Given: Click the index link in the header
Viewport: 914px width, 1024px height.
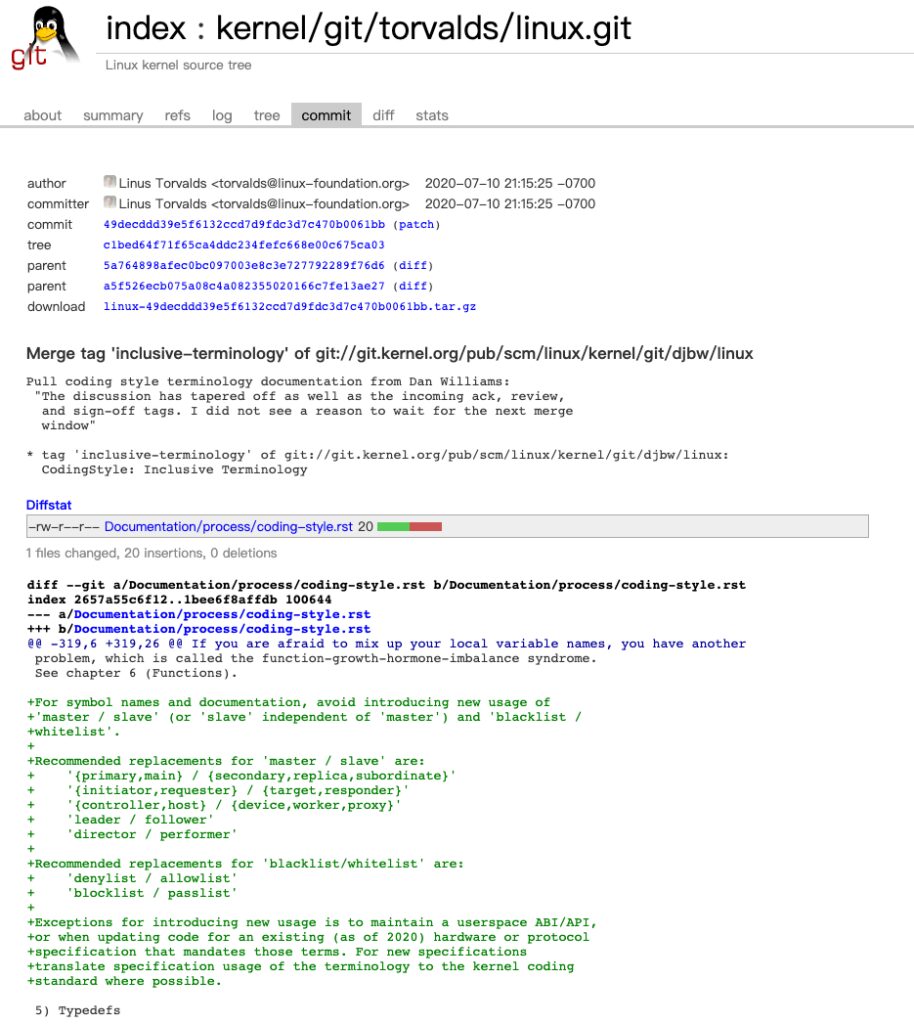Looking at the screenshot, I should coord(145,28).
